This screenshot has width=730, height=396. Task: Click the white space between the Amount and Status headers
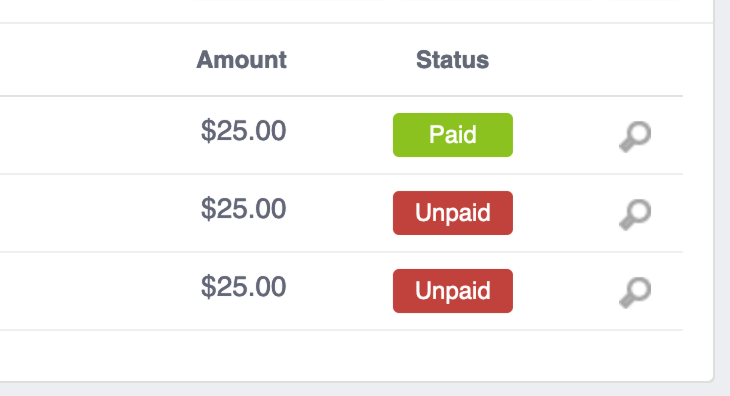(x=351, y=60)
